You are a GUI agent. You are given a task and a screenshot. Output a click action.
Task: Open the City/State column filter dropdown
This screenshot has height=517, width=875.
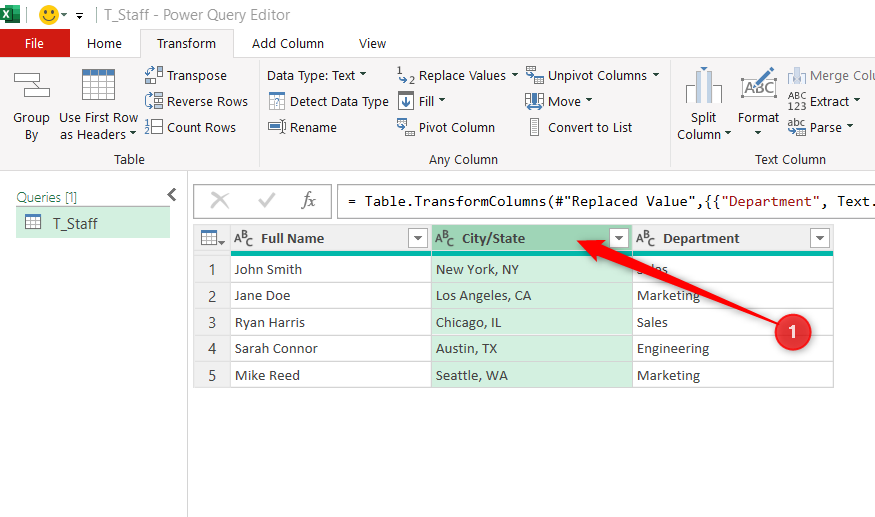[x=619, y=238]
